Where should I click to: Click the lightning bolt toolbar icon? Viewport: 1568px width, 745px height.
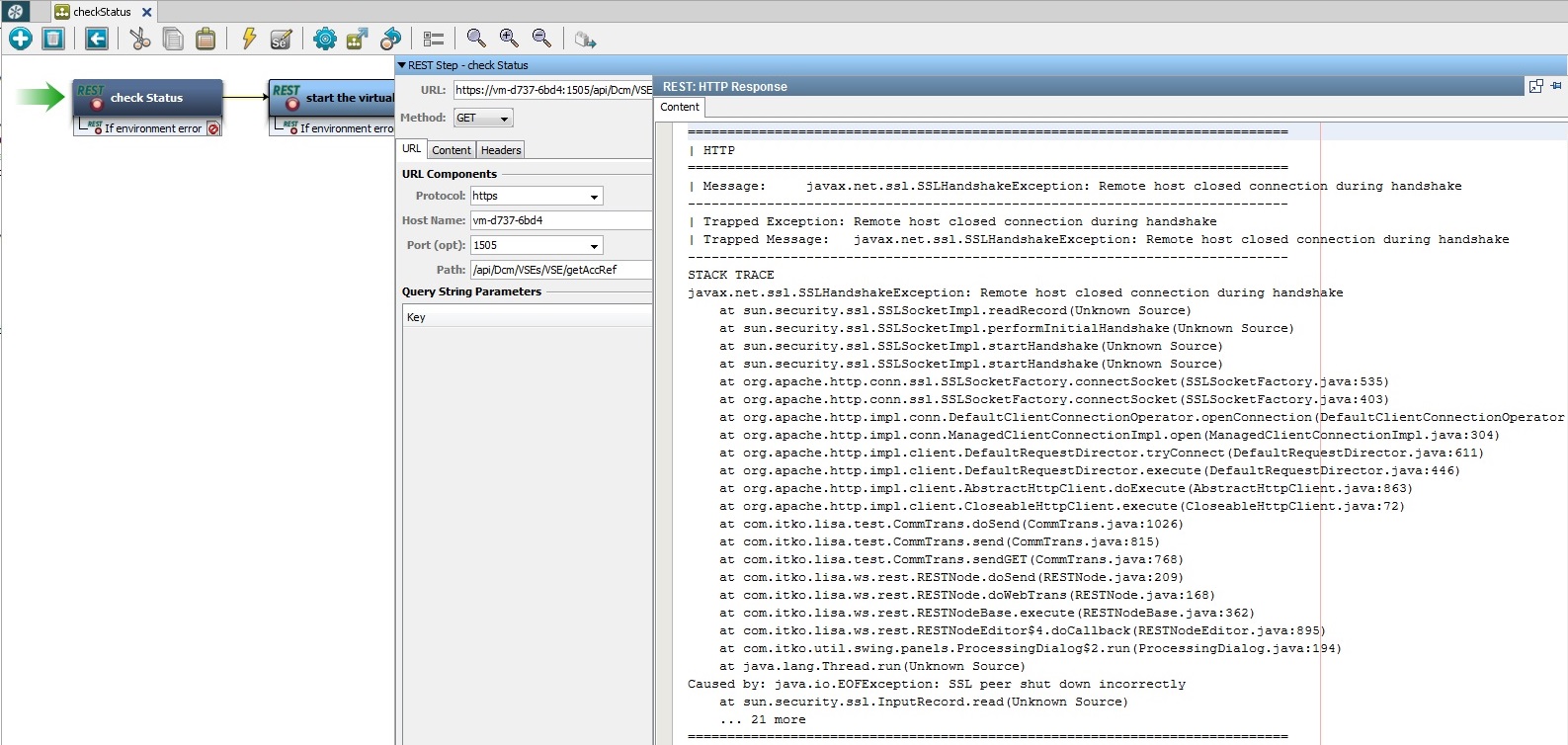249,39
